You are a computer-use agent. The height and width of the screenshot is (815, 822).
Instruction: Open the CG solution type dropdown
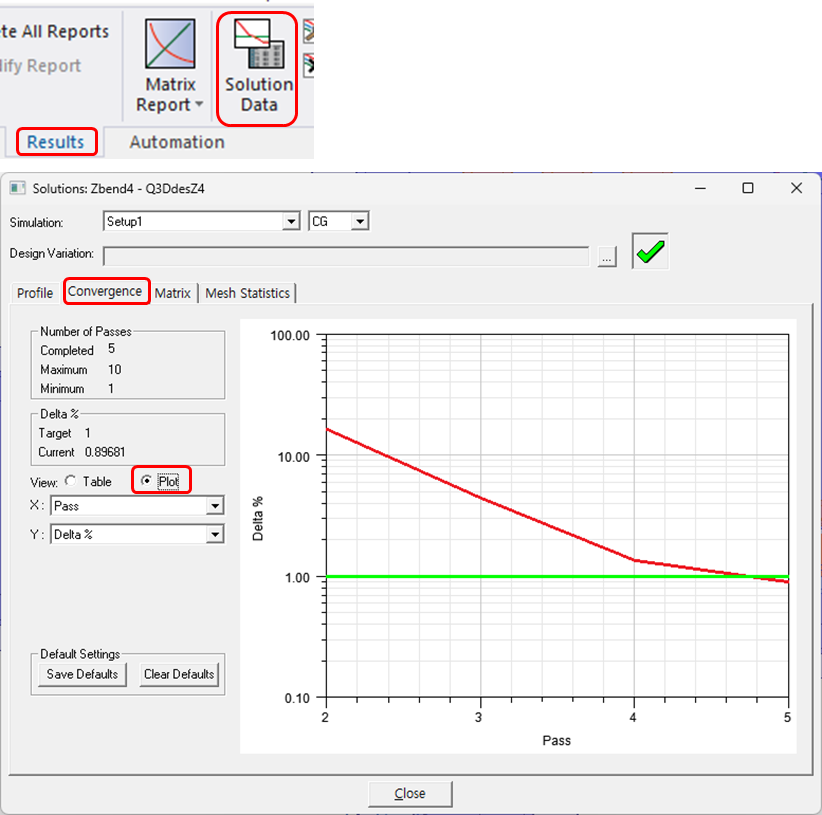360,221
